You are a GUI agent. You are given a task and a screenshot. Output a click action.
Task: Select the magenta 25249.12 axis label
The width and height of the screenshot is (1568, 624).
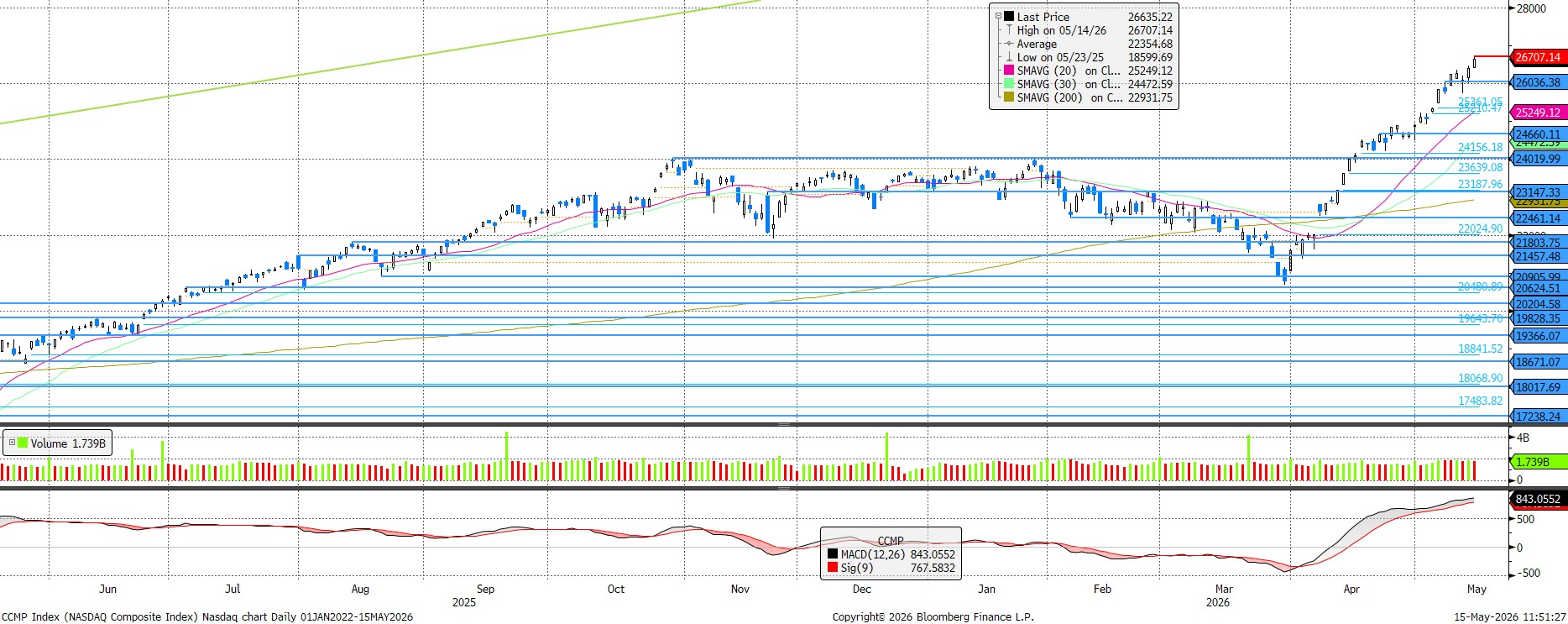(1538, 113)
